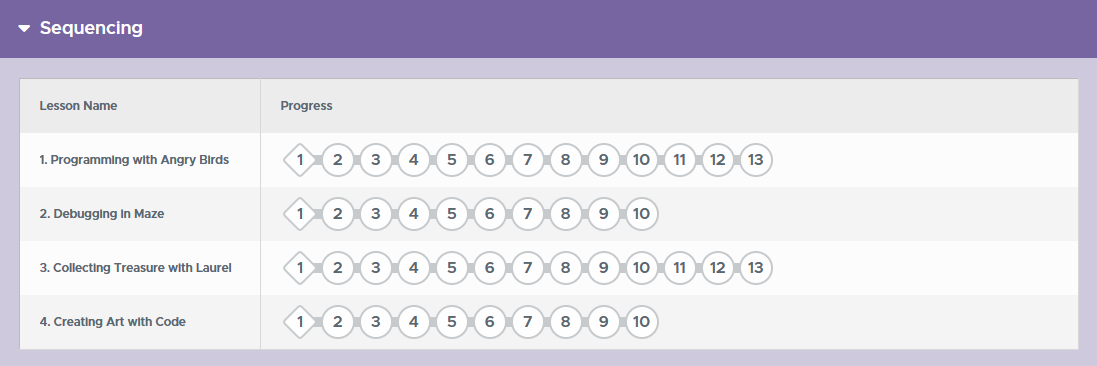This screenshot has width=1097, height=366.
Task: Go to level 9 in Angry Birds lesson
Action: coord(603,160)
